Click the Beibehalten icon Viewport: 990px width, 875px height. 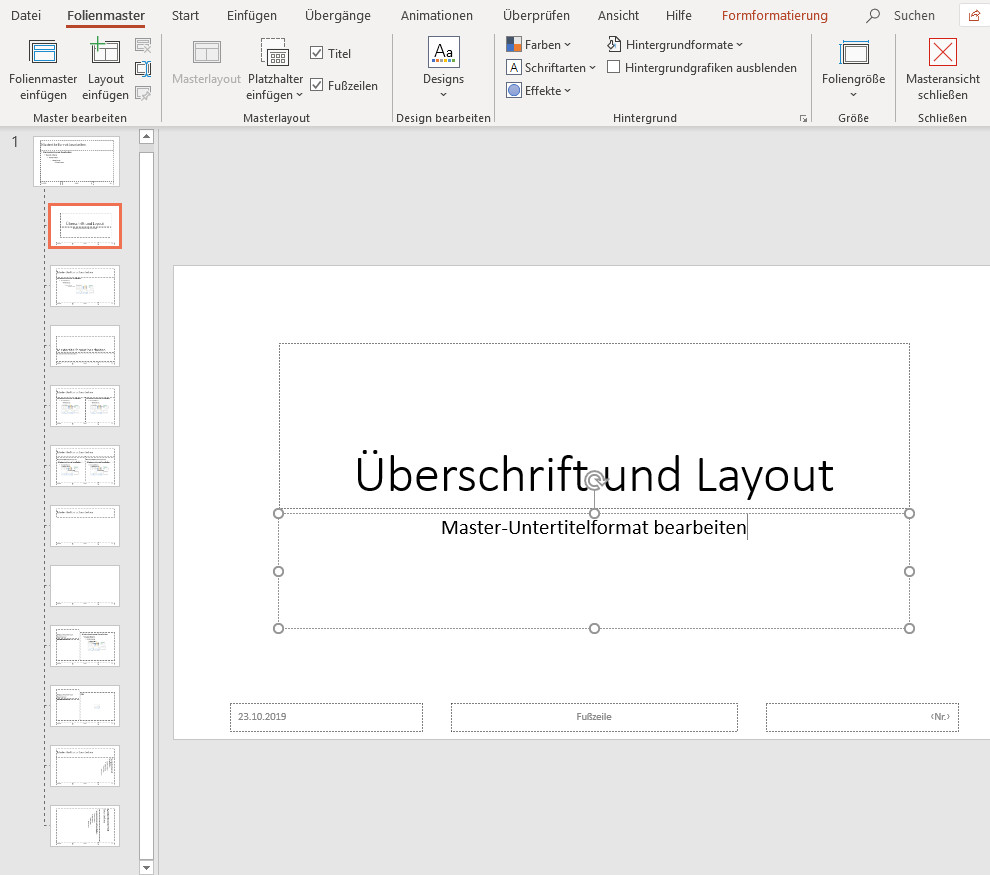pos(143,93)
